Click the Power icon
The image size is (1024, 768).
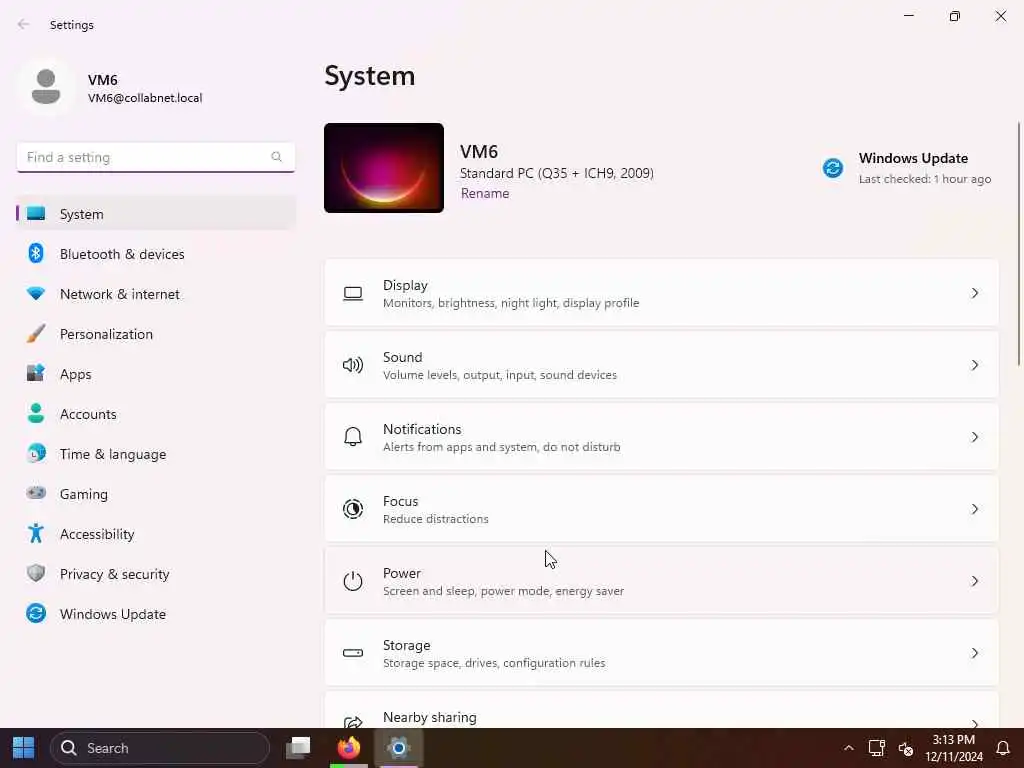click(x=353, y=581)
